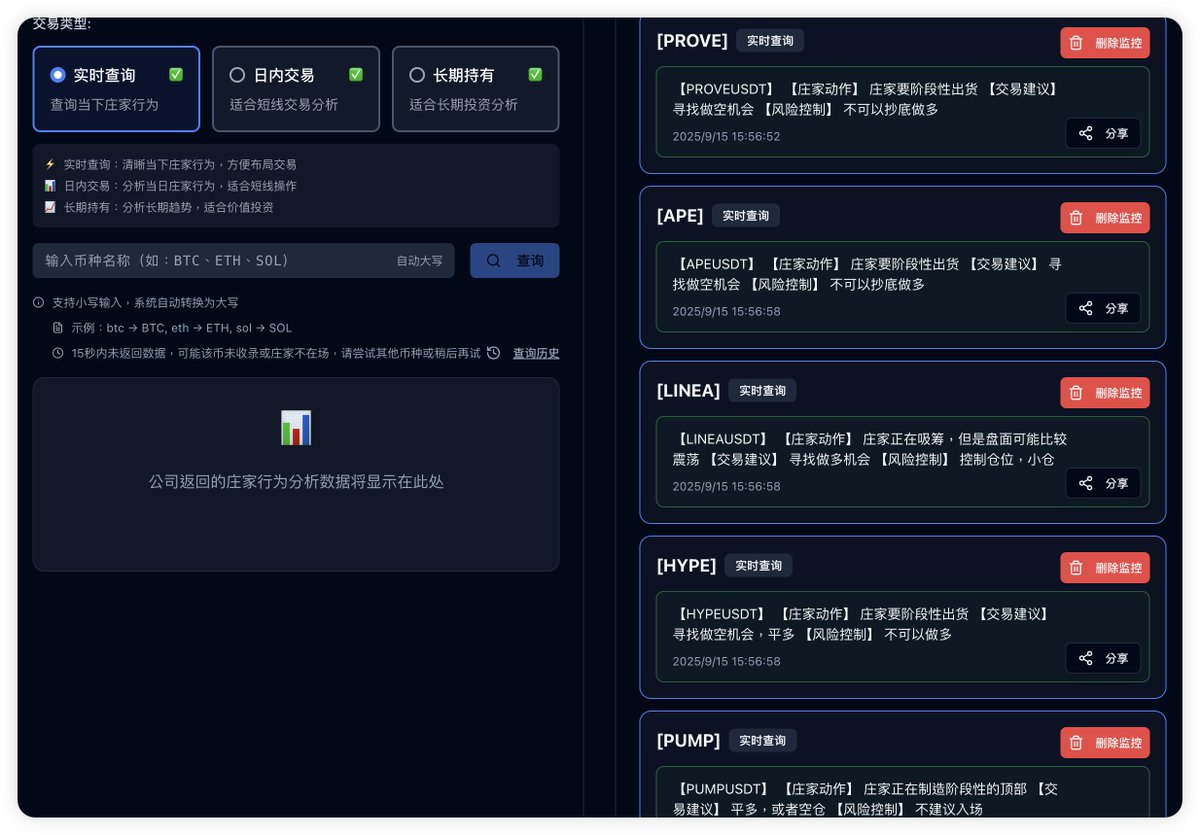Screen dimensions: 1200x835
Task: Click 删除监控 on the LINEA card
Action: 1104,392
